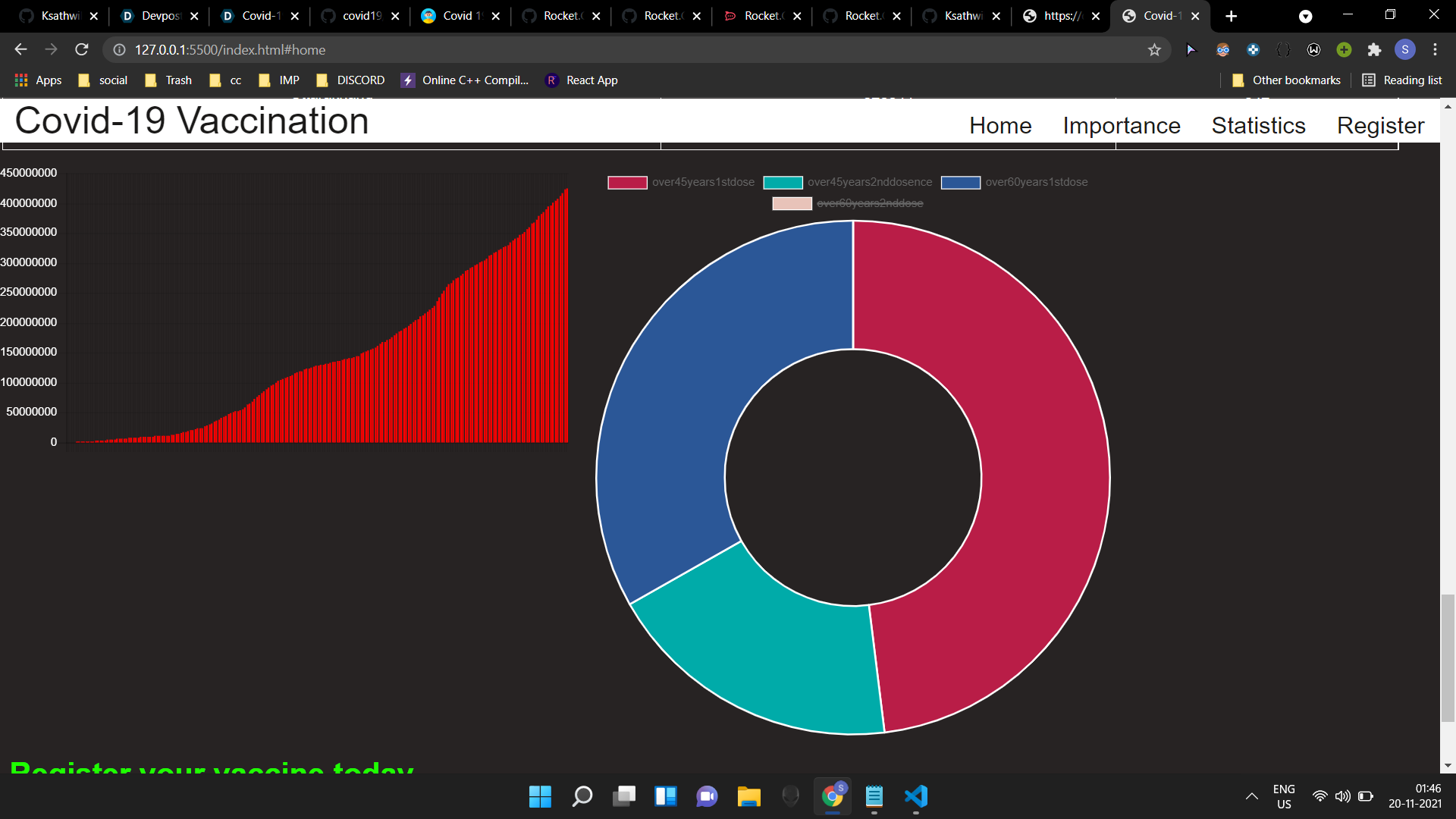Open the Chrome profile avatar S
This screenshot has width=1456, height=819.
1404,50
